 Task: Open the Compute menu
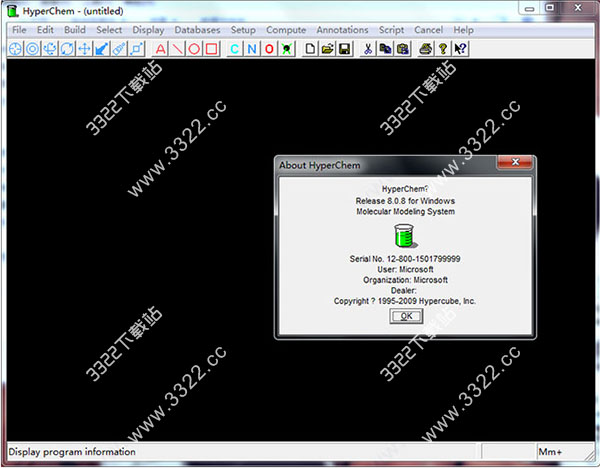[x=286, y=30]
